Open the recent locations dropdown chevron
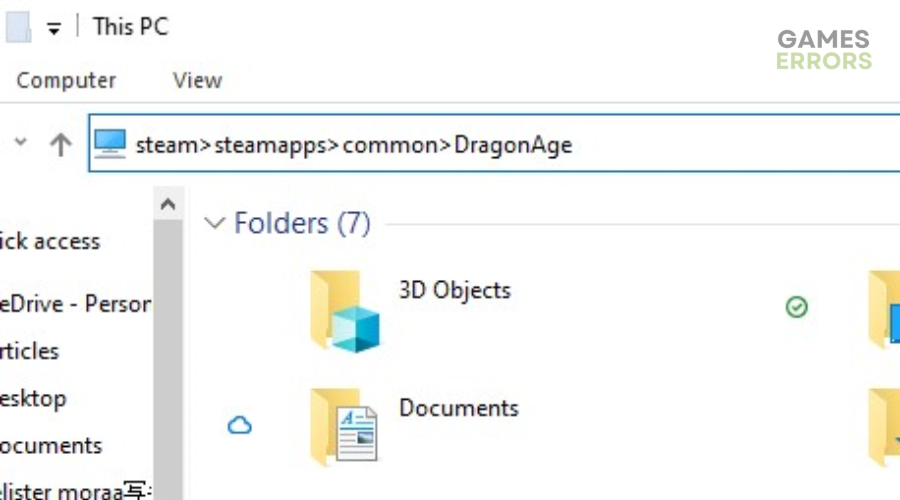Viewport: 900px width, 500px height. 21,141
